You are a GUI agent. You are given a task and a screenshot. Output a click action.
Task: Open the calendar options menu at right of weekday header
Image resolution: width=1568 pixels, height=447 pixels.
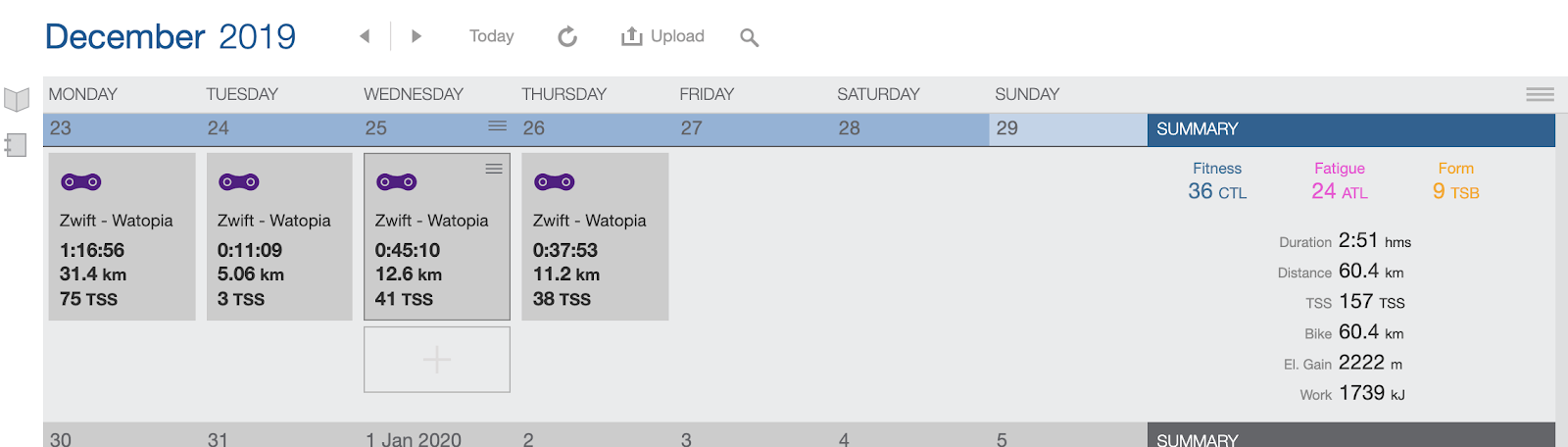[1540, 94]
